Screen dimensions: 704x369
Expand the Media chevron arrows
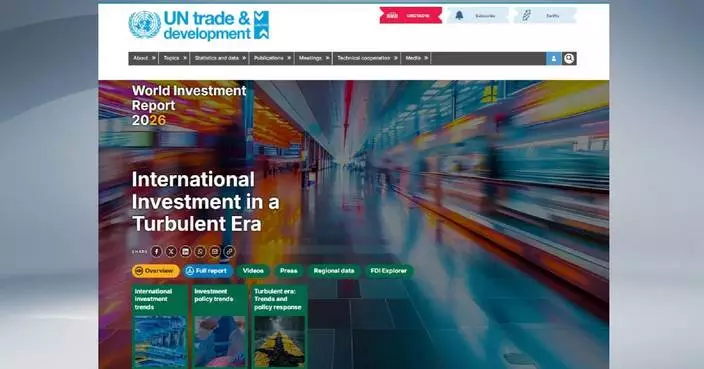(426, 58)
